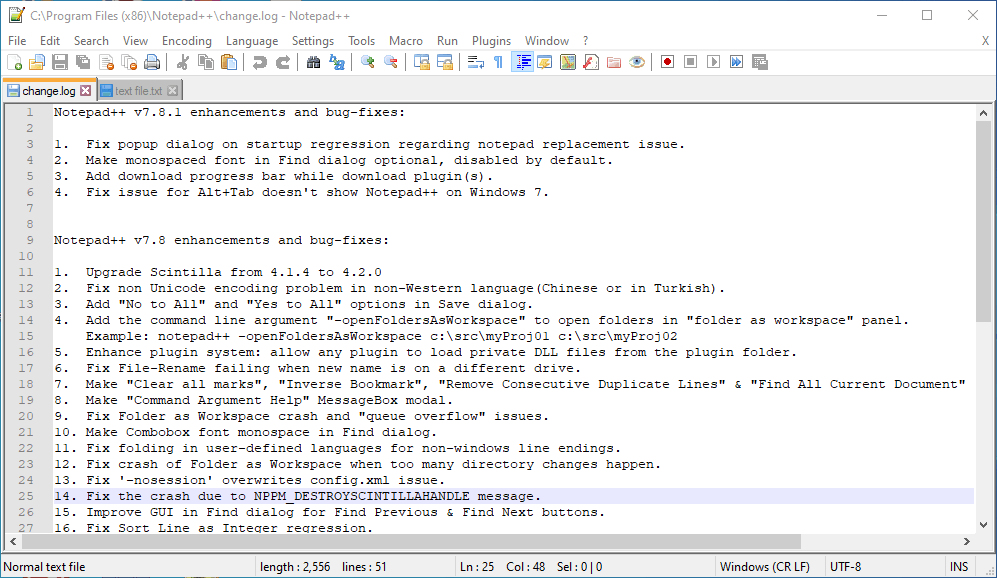Screen dimensions: 997x578
Task: Open the Search menu
Action: click(91, 41)
